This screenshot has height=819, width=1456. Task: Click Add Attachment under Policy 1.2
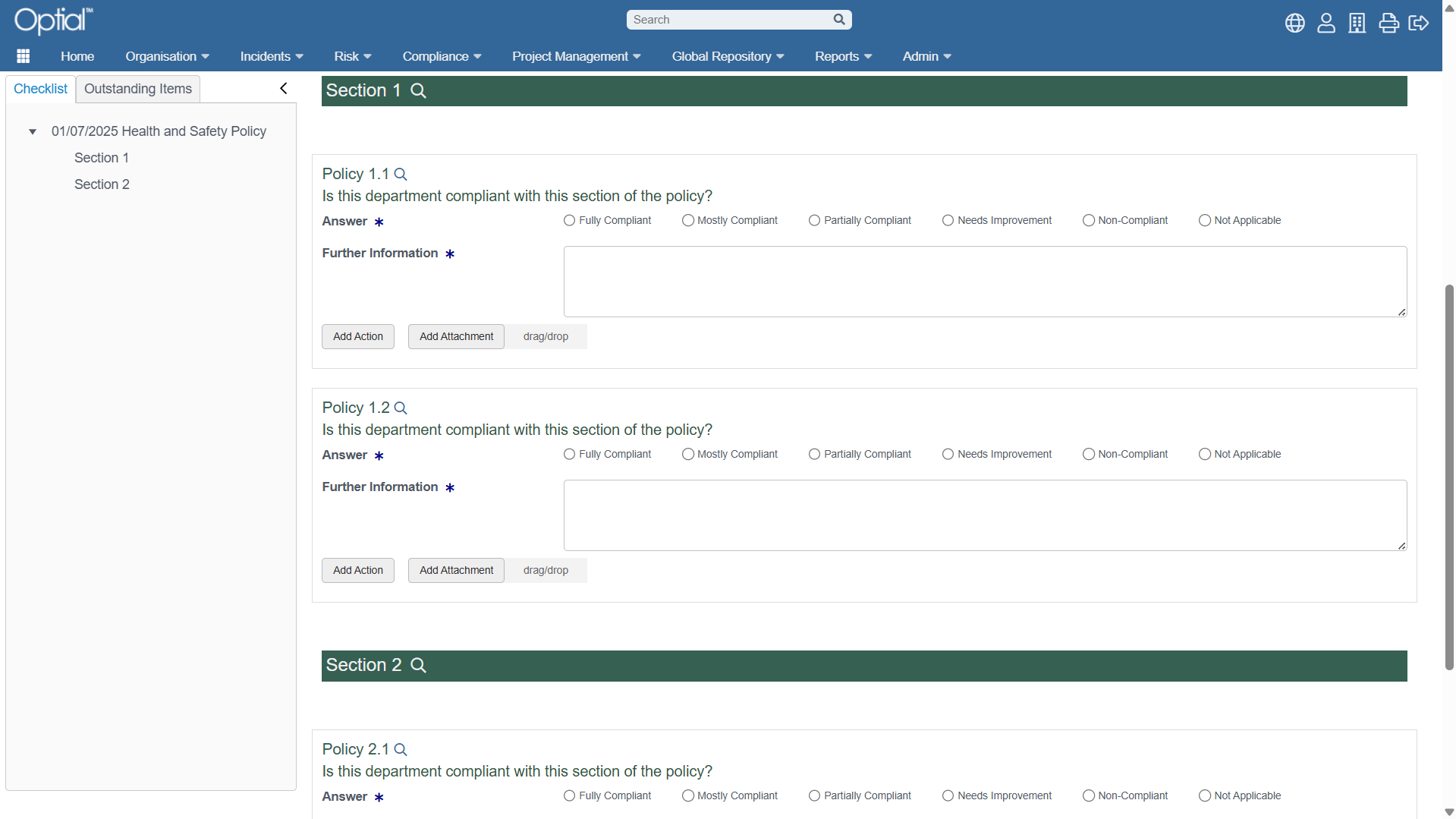pos(455,570)
